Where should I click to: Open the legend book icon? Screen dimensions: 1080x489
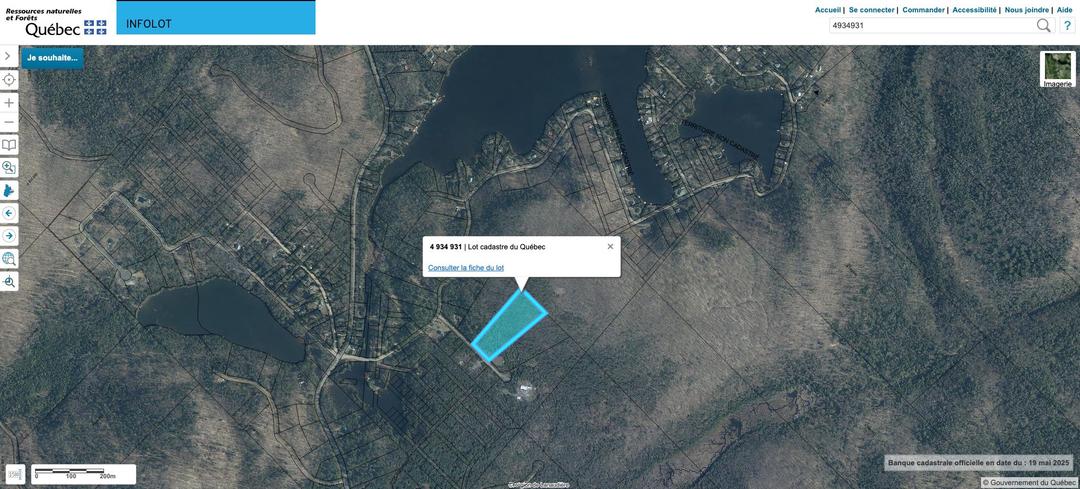tap(9, 145)
